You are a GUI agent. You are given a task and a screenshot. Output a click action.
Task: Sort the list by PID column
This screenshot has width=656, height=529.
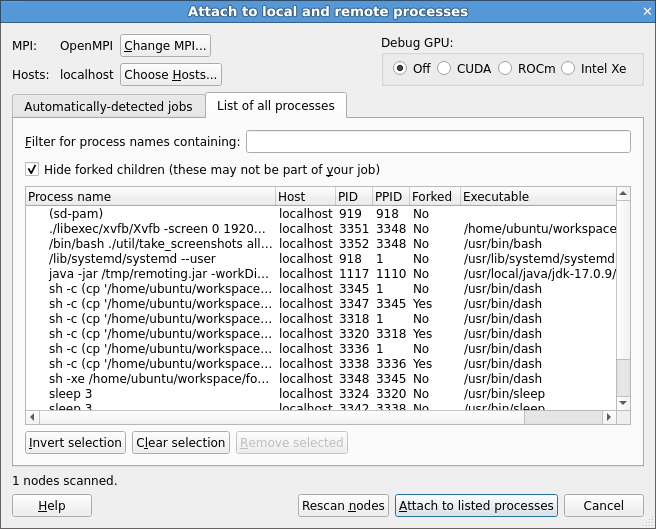(353, 196)
